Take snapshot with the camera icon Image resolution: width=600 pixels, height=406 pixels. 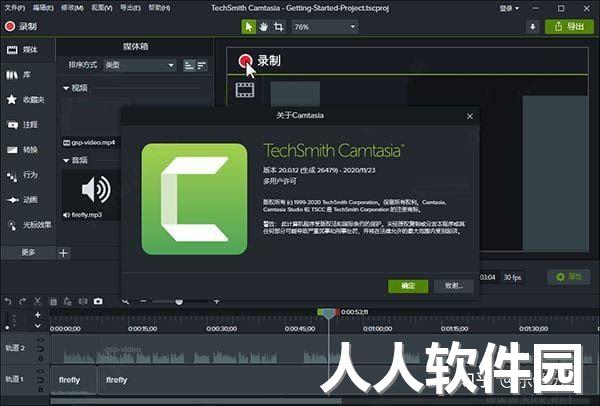click(x=98, y=302)
